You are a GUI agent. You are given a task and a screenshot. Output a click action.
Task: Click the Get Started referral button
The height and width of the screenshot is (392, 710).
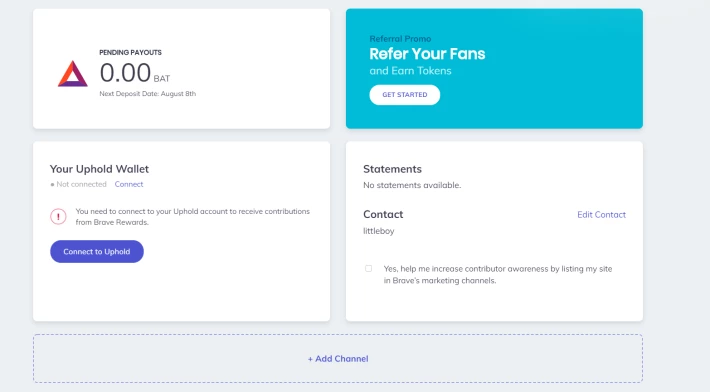(404, 95)
